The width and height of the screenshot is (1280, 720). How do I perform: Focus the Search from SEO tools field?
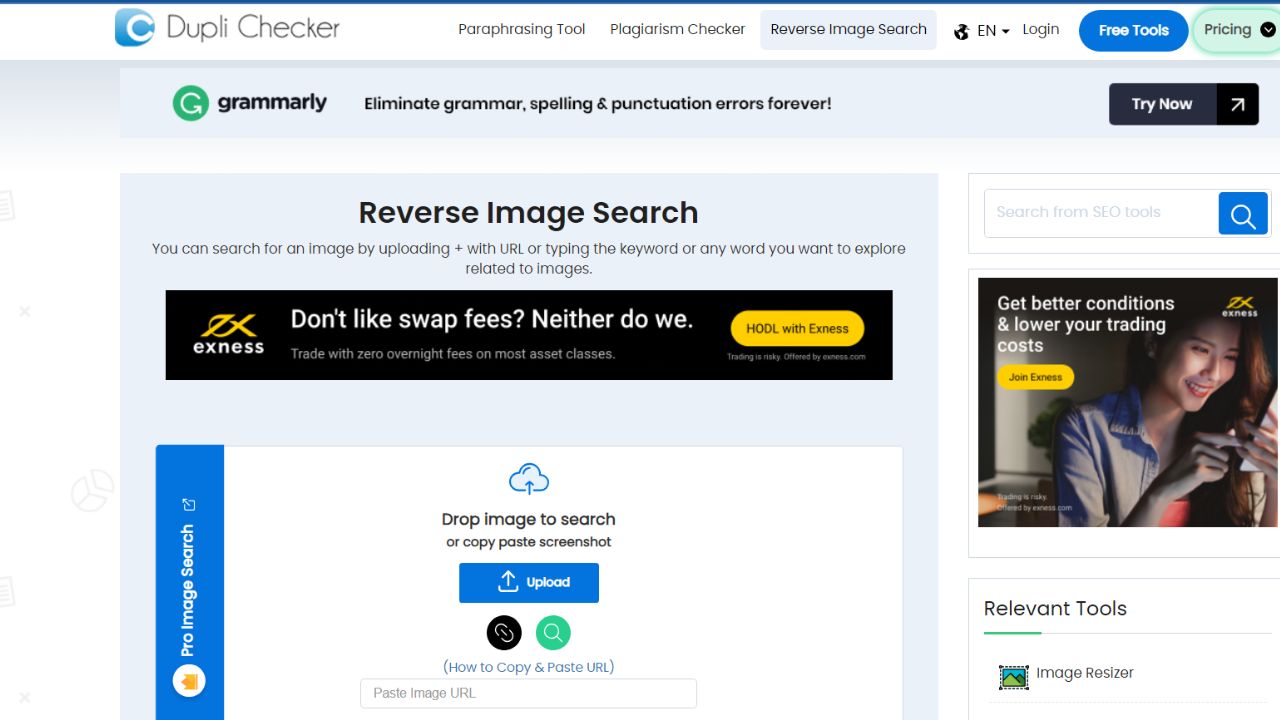click(x=1101, y=212)
